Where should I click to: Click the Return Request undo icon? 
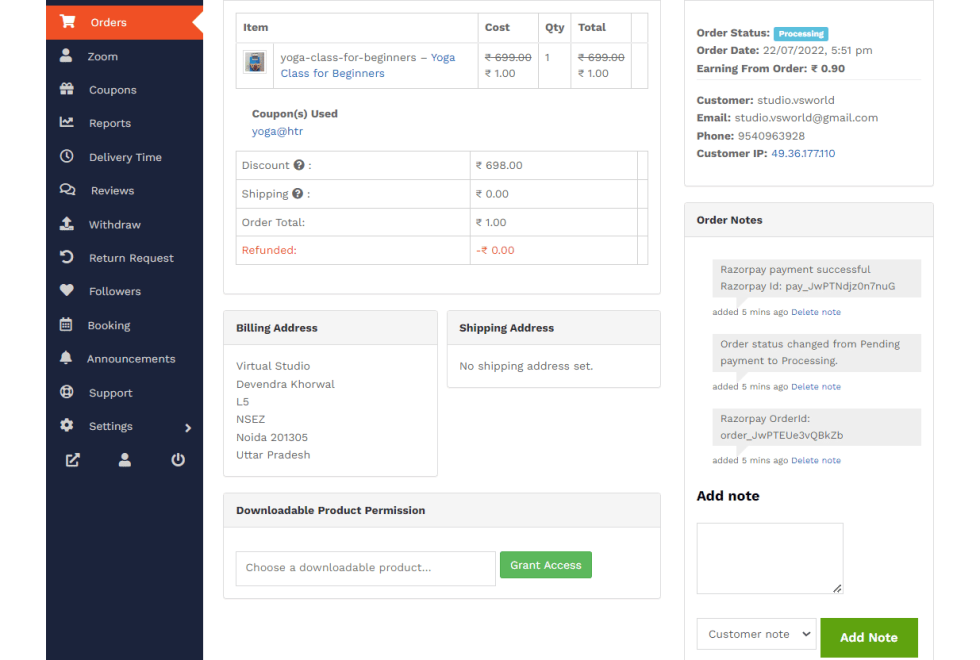coord(67,257)
